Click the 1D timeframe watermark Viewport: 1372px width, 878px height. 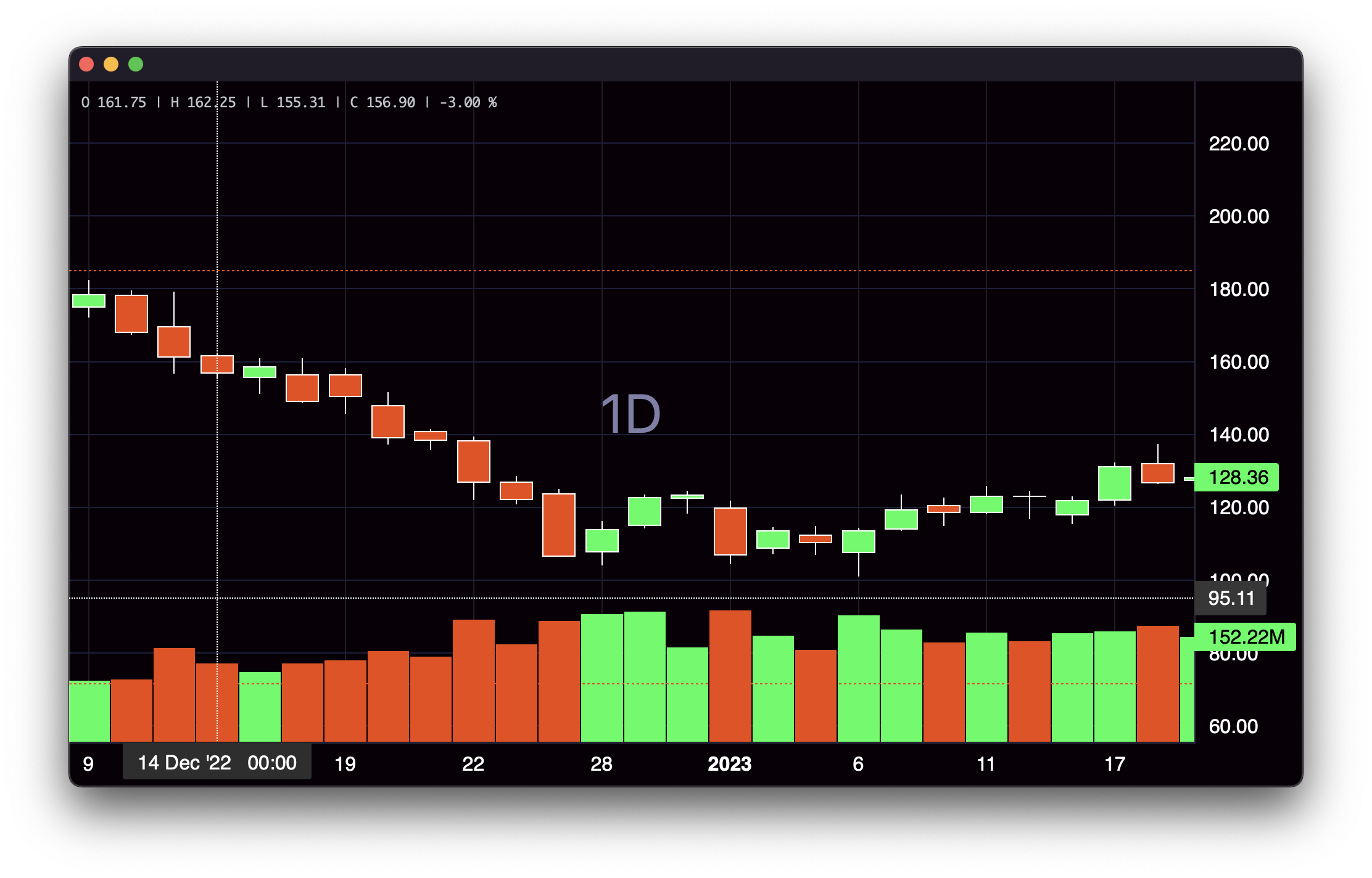tap(630, 414)
